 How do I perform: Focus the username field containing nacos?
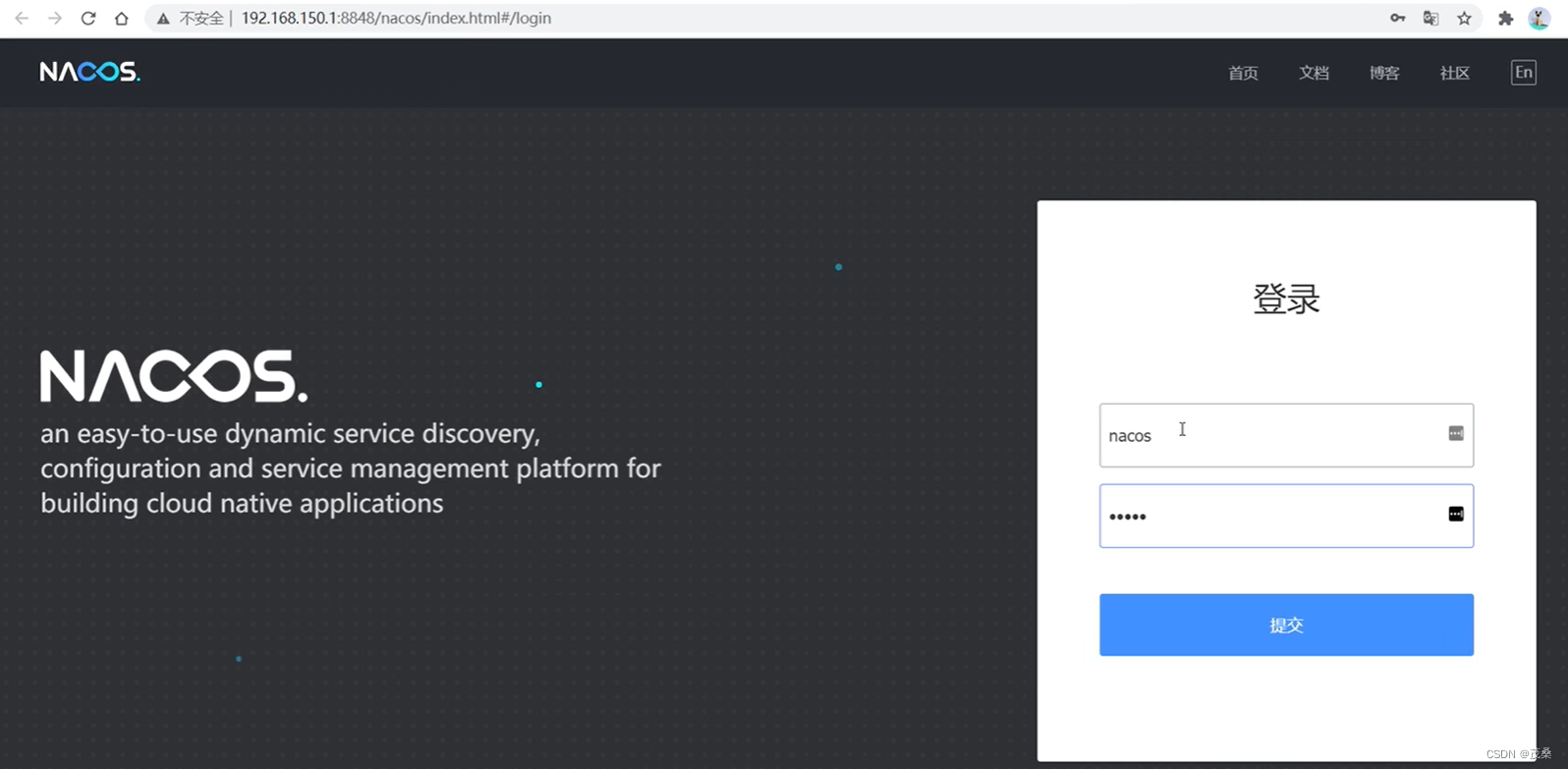(x=1286, y=435)
